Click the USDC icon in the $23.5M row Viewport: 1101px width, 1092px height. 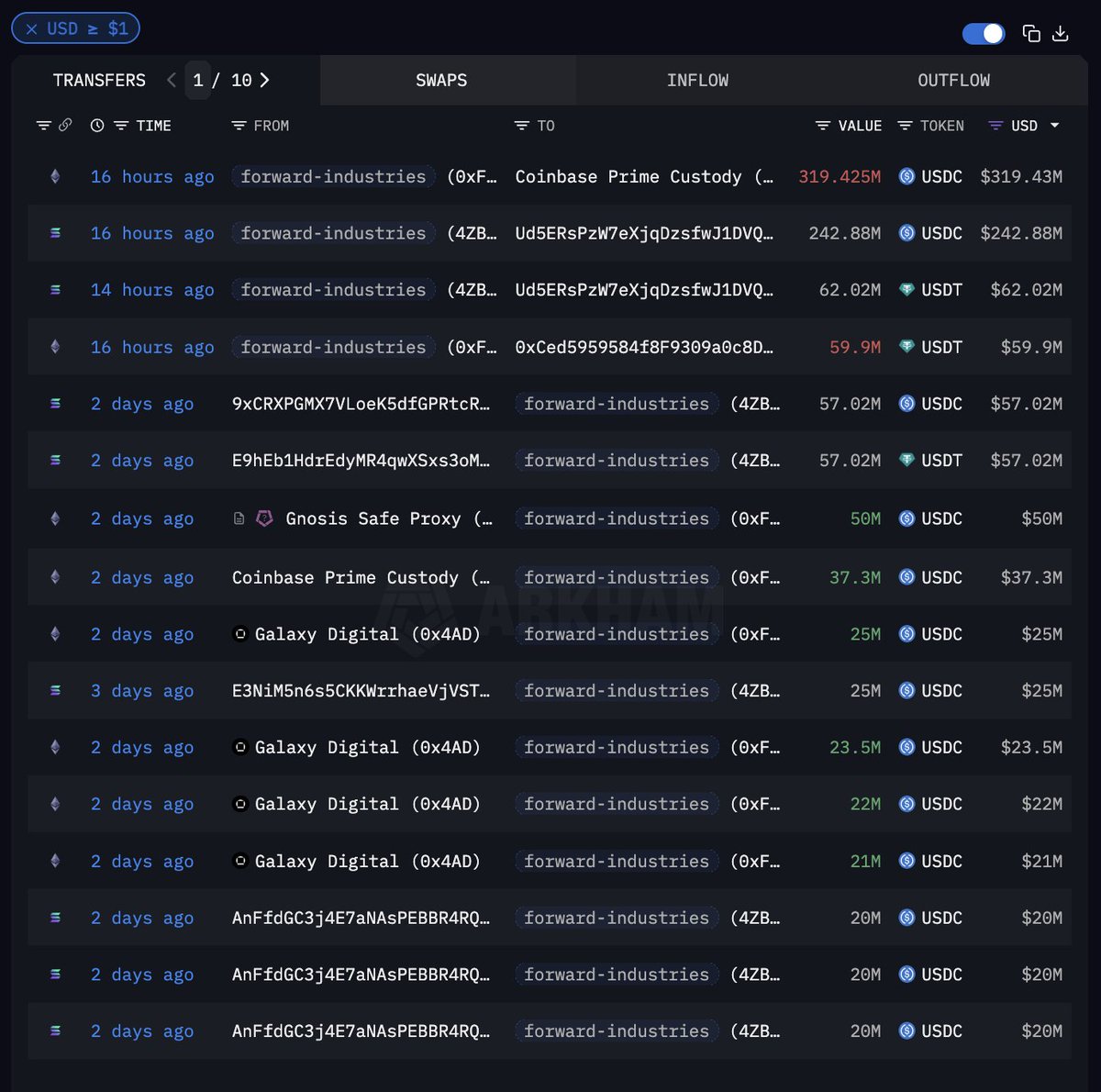(x=906, y=747)
